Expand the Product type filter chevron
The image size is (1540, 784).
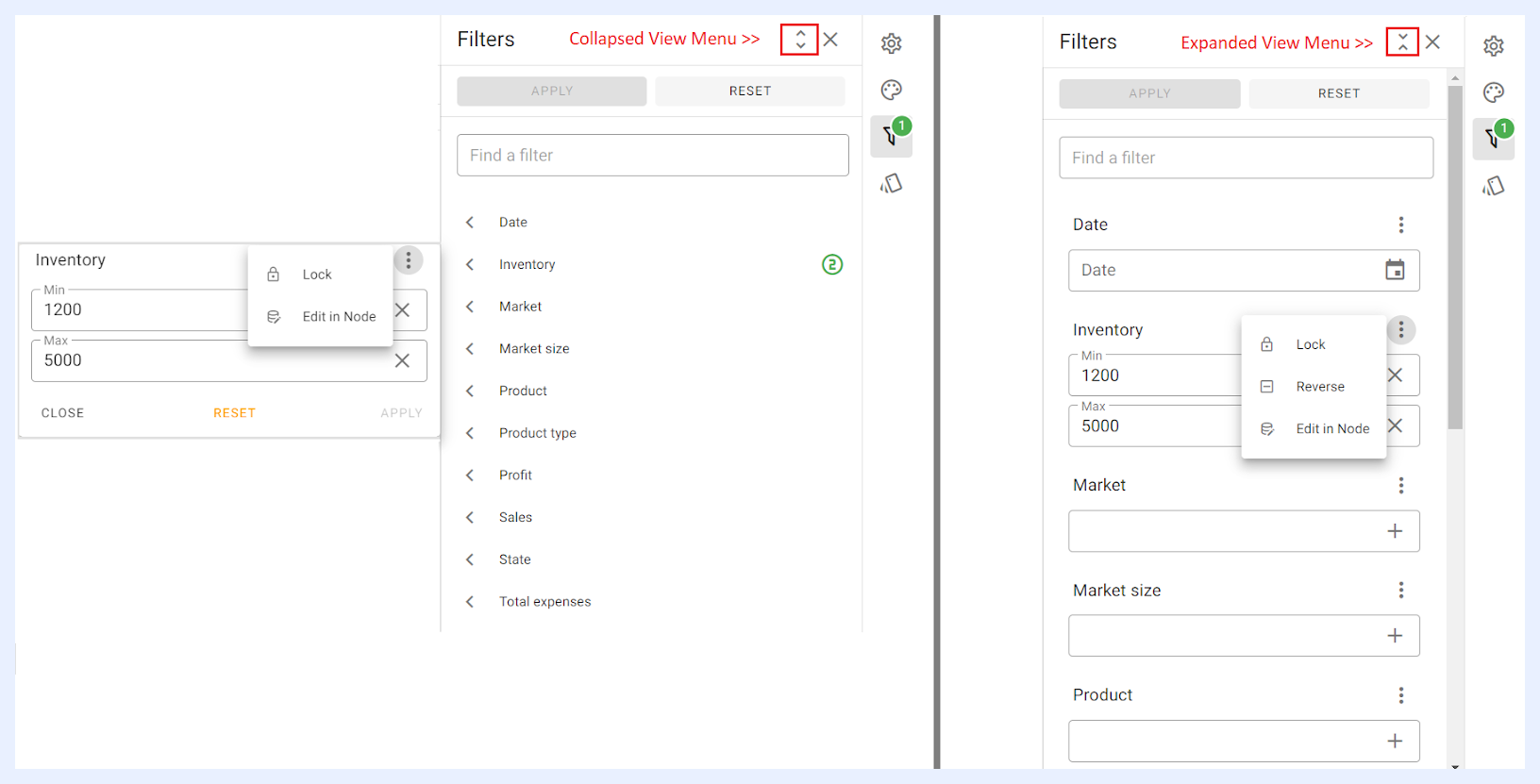(x=470, y=433)
